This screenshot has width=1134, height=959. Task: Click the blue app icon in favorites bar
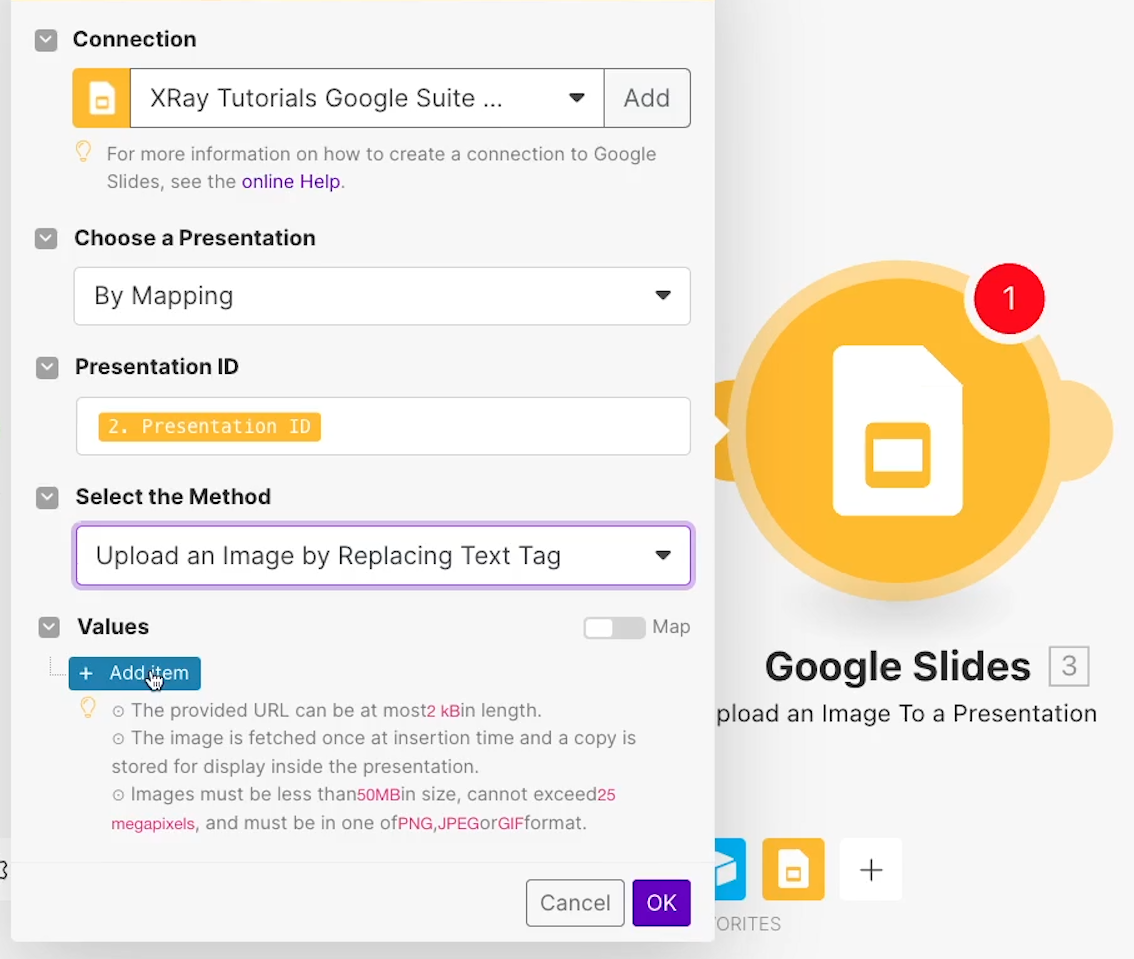click(730, 869)
